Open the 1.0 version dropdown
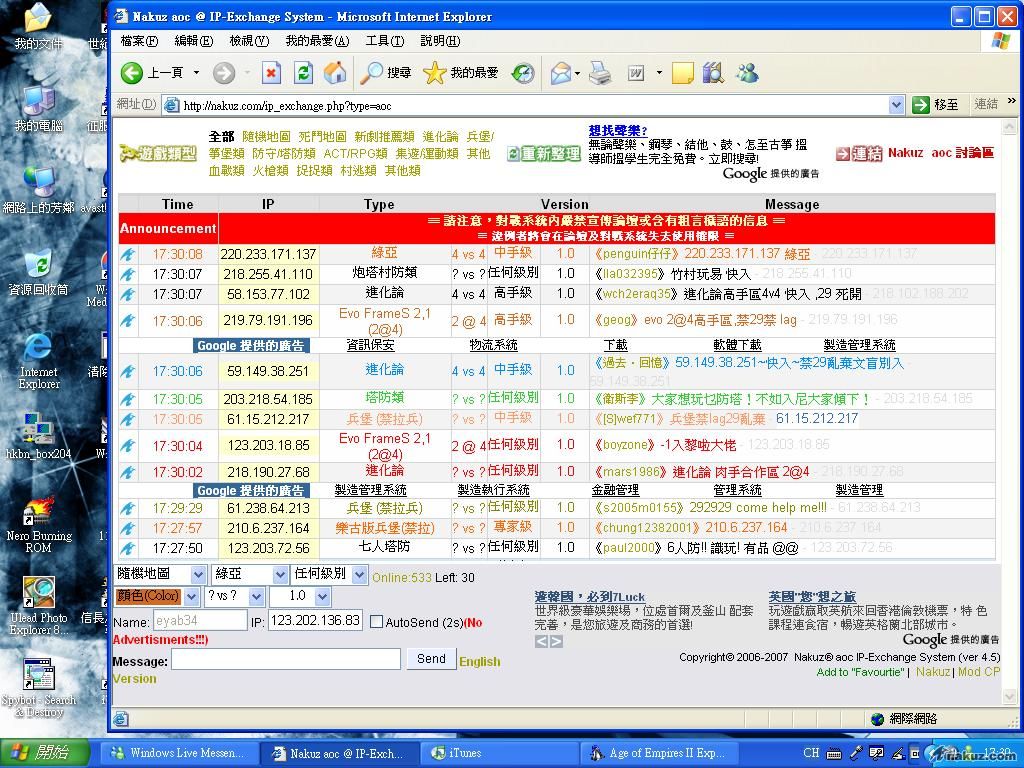 tap(323, 596)
